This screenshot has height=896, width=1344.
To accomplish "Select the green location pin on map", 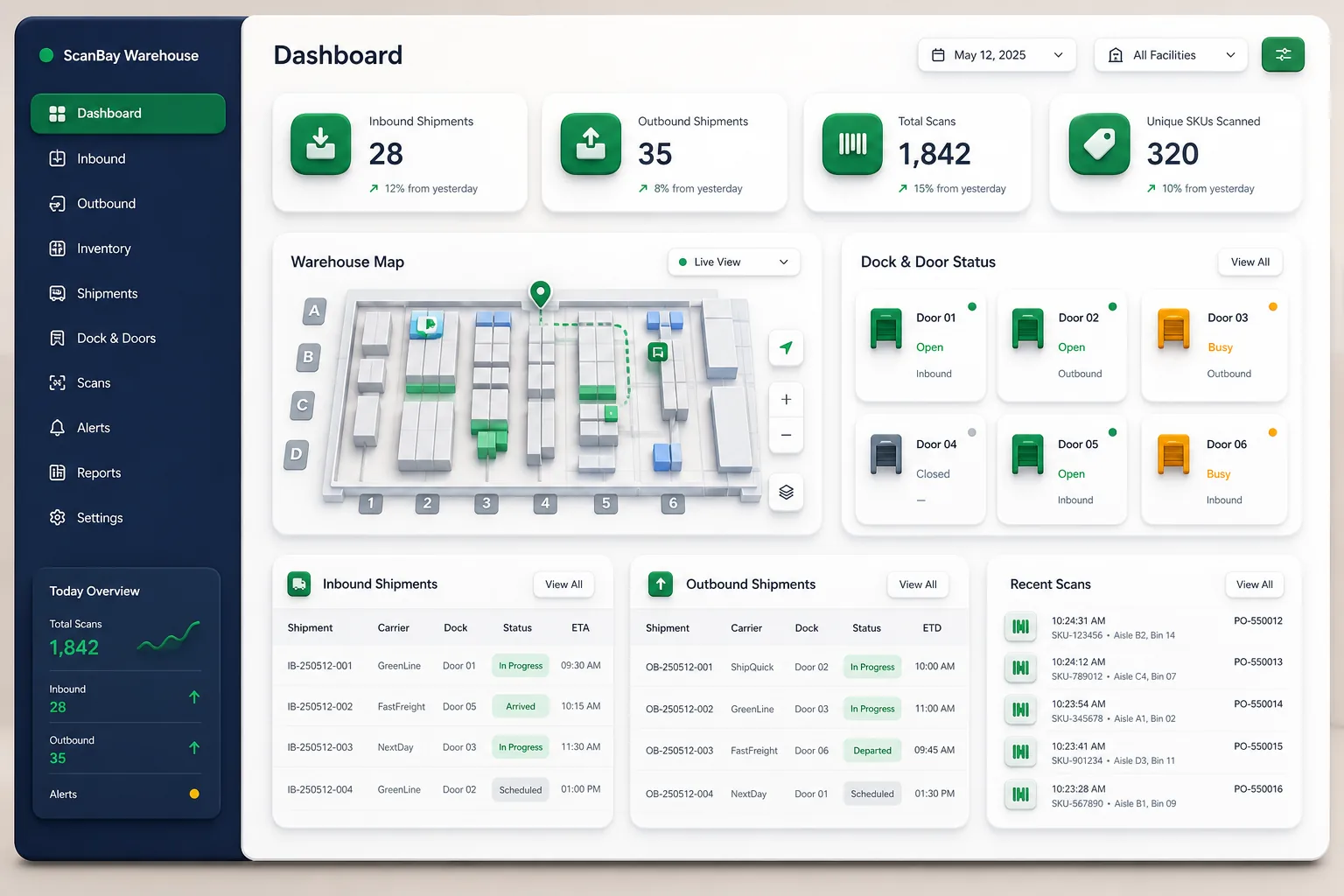I will pyautogui.click(x=541, y=294).
